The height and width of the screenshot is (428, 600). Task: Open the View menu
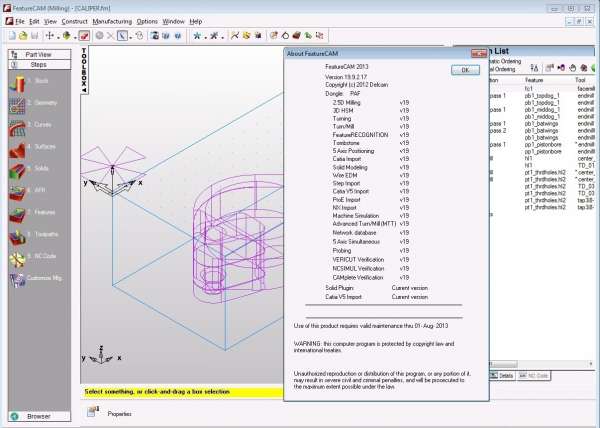point(50,21)
